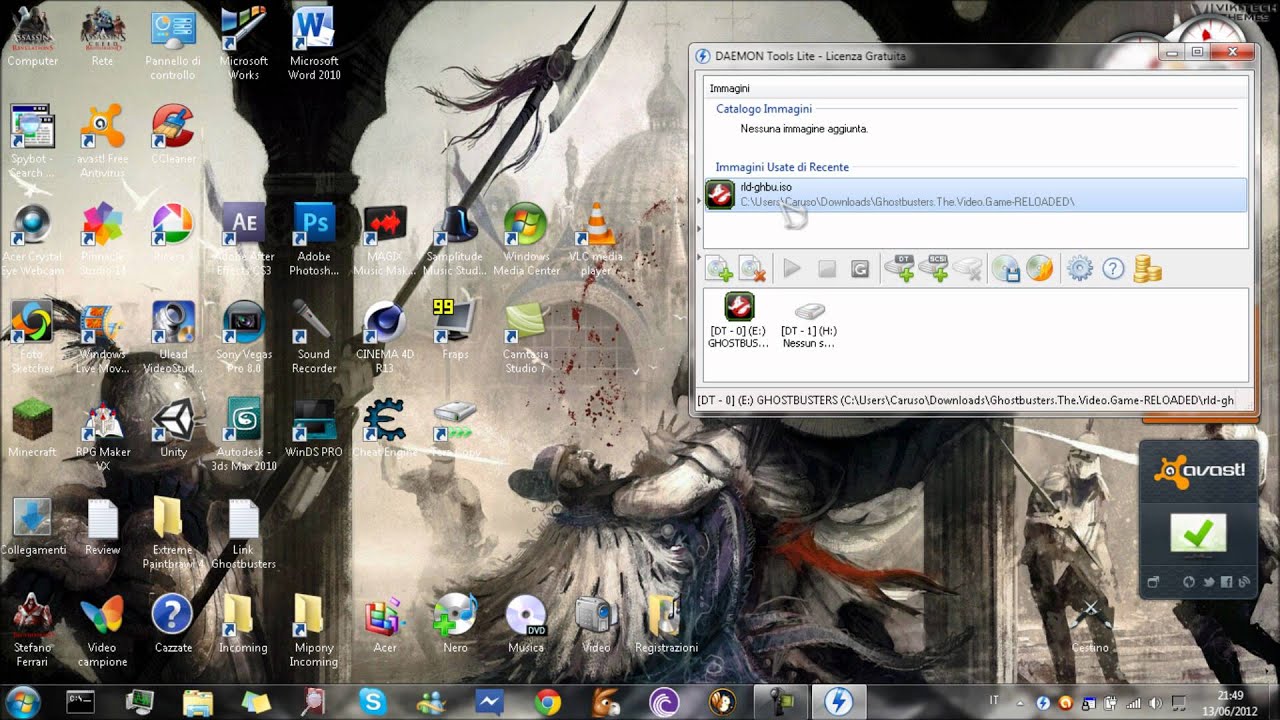1280x720 pixels.
Task: Click the IT language indicator
Action: coord(993,701)
